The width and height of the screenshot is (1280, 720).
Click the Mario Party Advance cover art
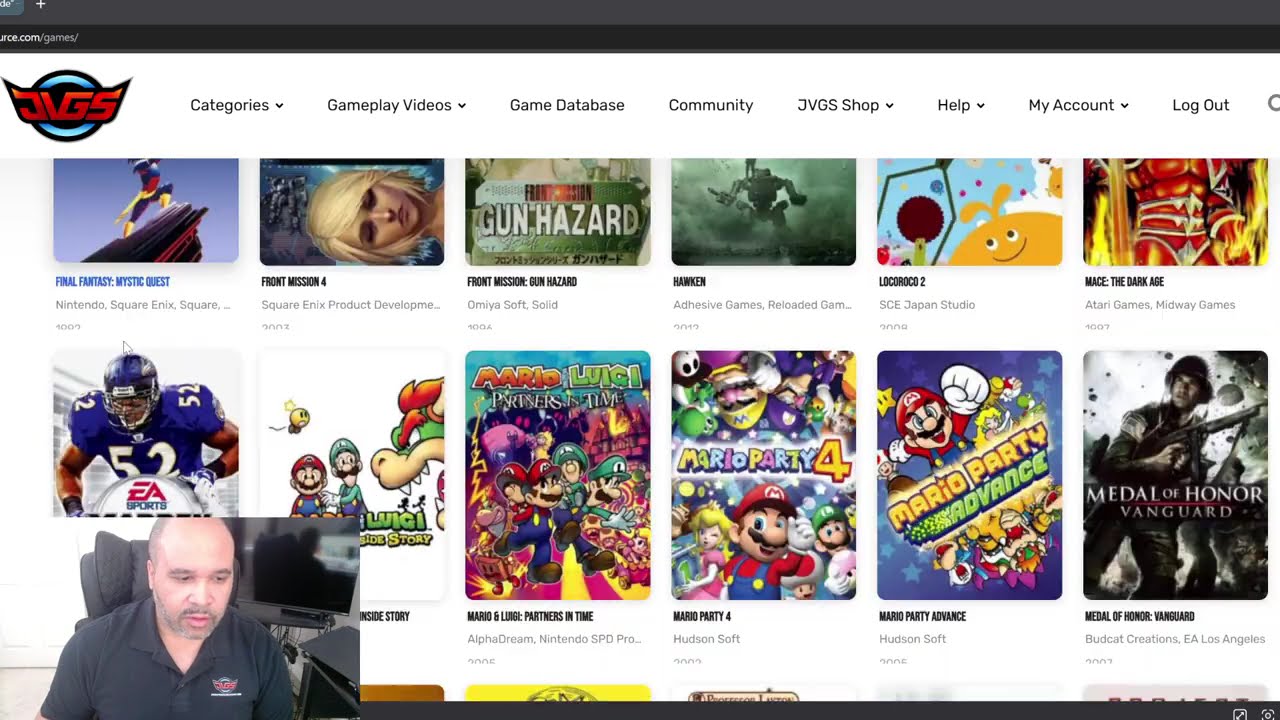coord(970,475)
